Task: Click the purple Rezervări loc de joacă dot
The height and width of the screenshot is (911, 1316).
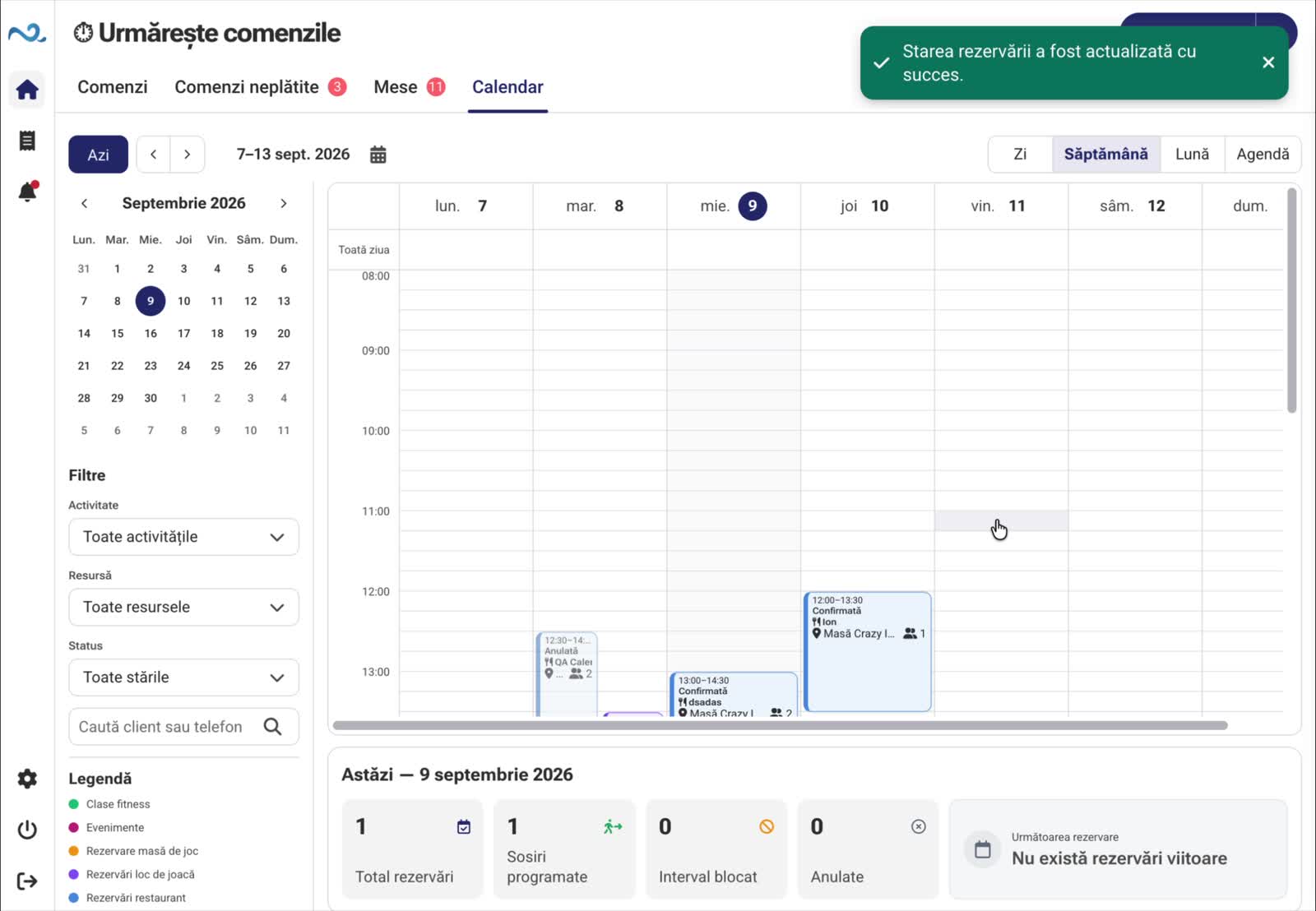Action: pos(74,875)
